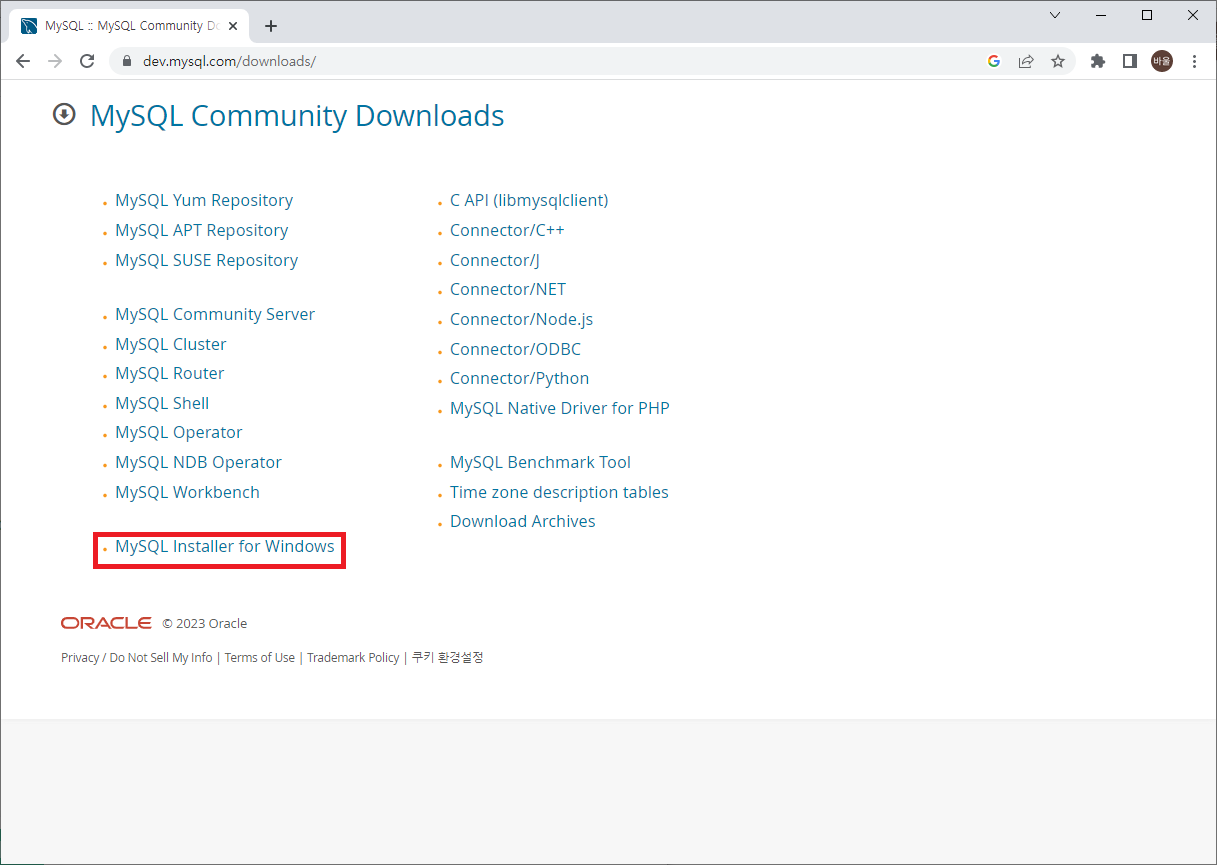Open MySQL Native Driver for PHP
Screen dimensions: 1217x865
click(560, 408)
